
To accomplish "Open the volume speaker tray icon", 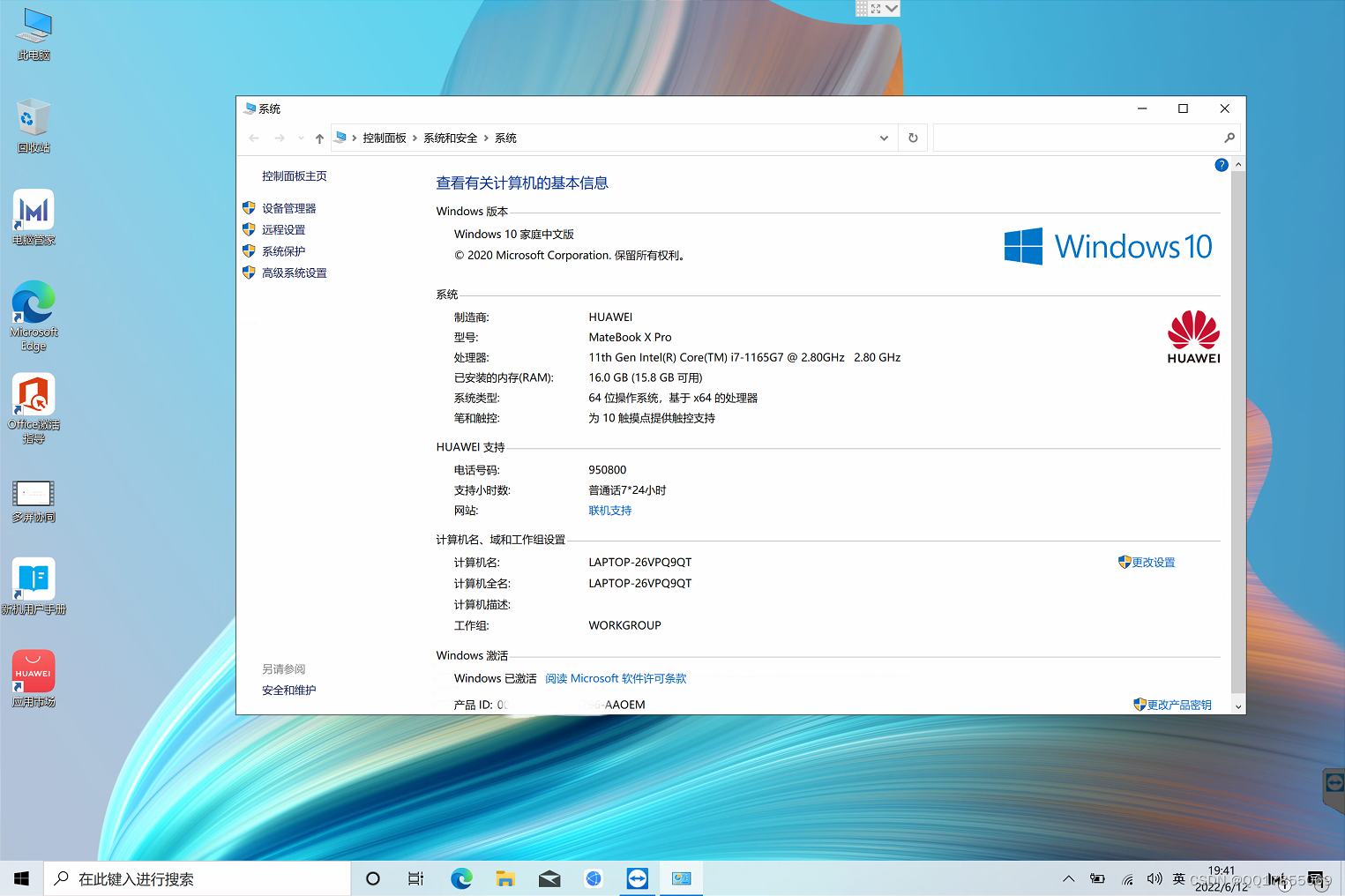I will point(1154,878).
